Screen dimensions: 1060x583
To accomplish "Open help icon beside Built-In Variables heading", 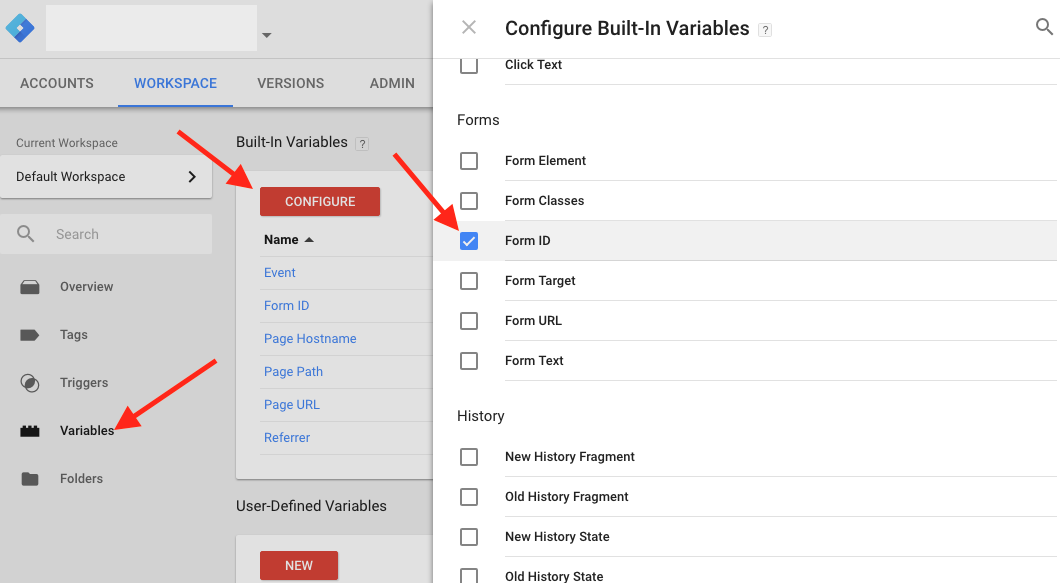I will click(x=362, y=143).
